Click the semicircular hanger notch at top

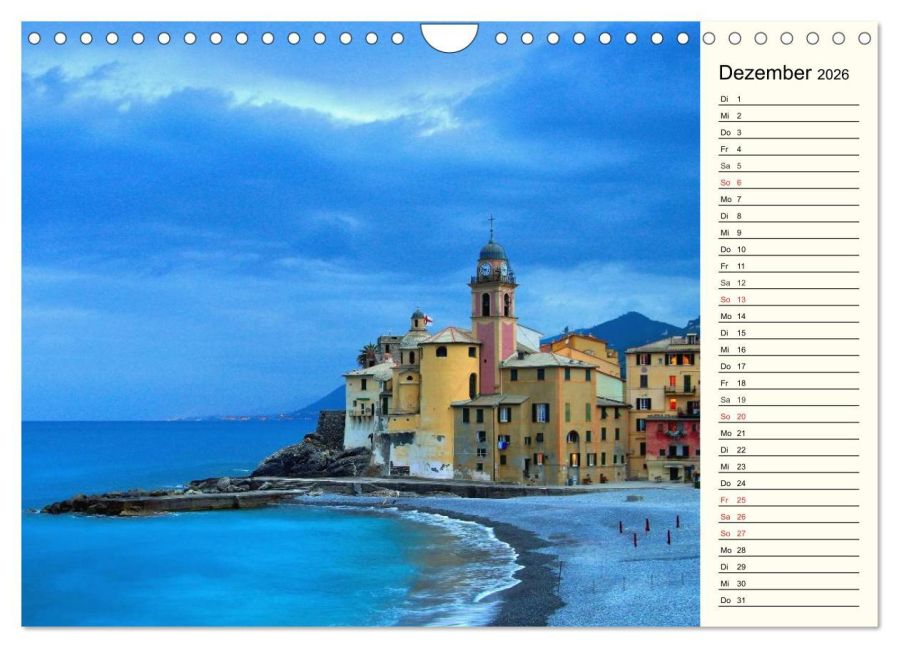click(x=449, y=38)
